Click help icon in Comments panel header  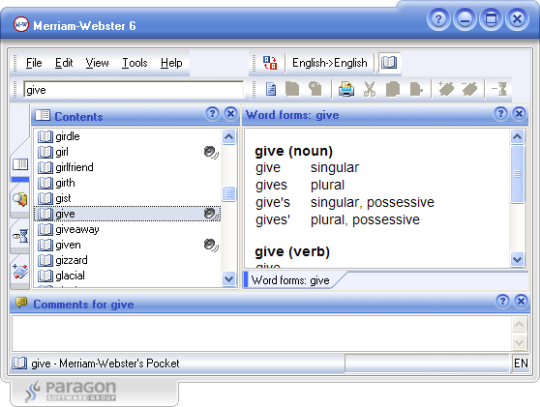tap(503, 301)
